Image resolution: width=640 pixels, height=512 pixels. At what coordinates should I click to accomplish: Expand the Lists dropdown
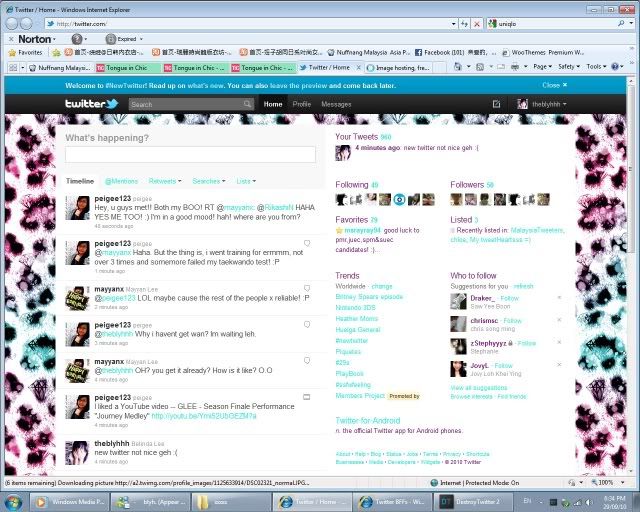click(x=245, y=181)
